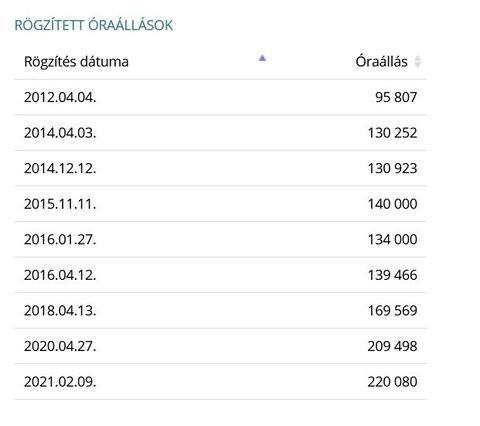The height and width of the screenshot is (426, 480).
Task: Click the 95 807 odometer reading
Action: 396,97
